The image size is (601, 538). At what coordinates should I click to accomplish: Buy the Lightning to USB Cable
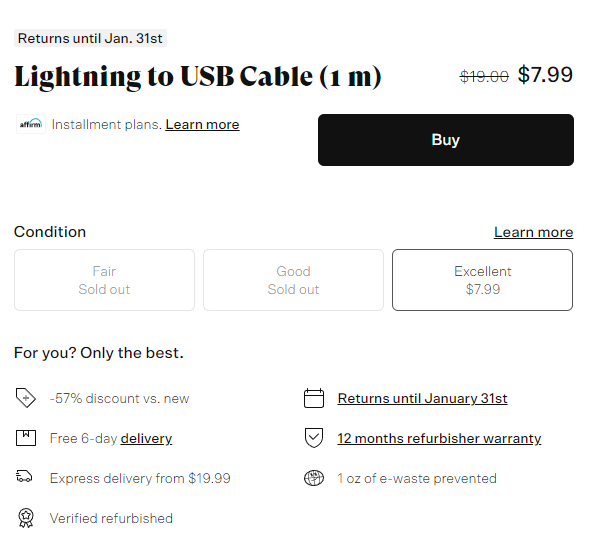pyautogui.click(x=446, y=140)
